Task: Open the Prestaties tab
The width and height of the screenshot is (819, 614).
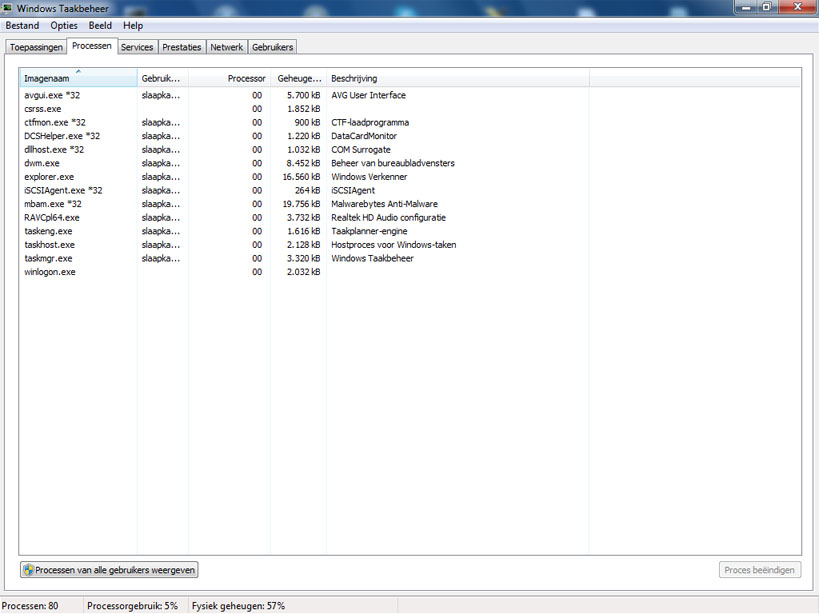Action: 182,47
